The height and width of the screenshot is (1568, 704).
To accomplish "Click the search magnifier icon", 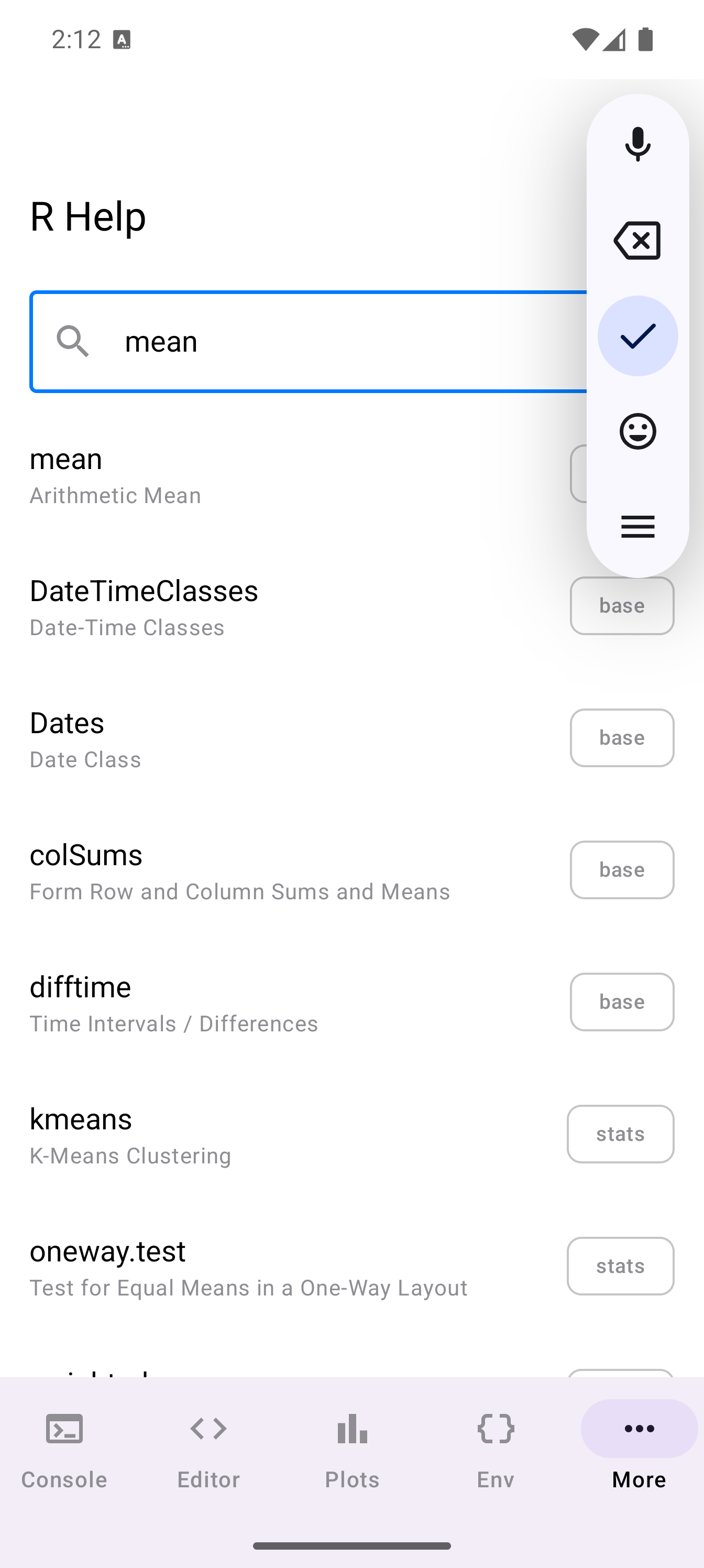I will click(x=73, y=341).
